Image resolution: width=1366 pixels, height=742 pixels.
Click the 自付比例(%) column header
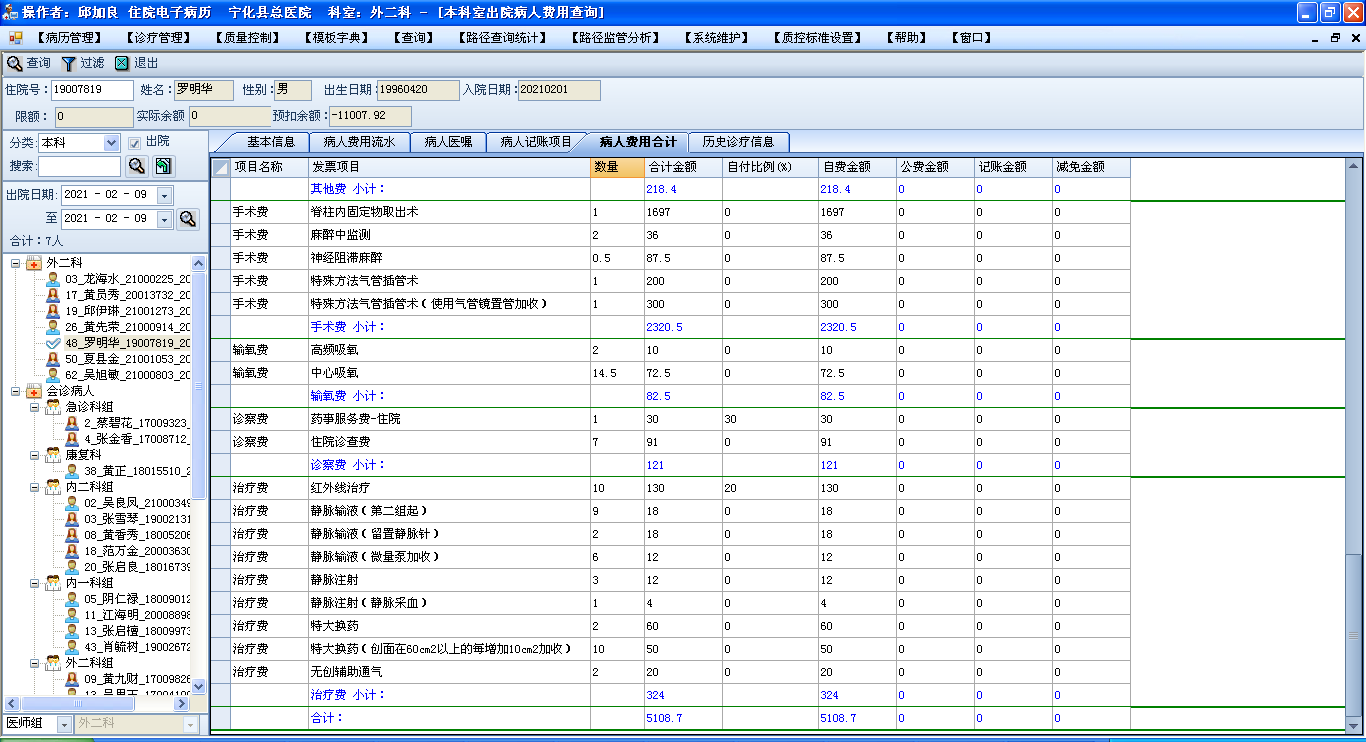pyautogui.click(x=771, y=167)
